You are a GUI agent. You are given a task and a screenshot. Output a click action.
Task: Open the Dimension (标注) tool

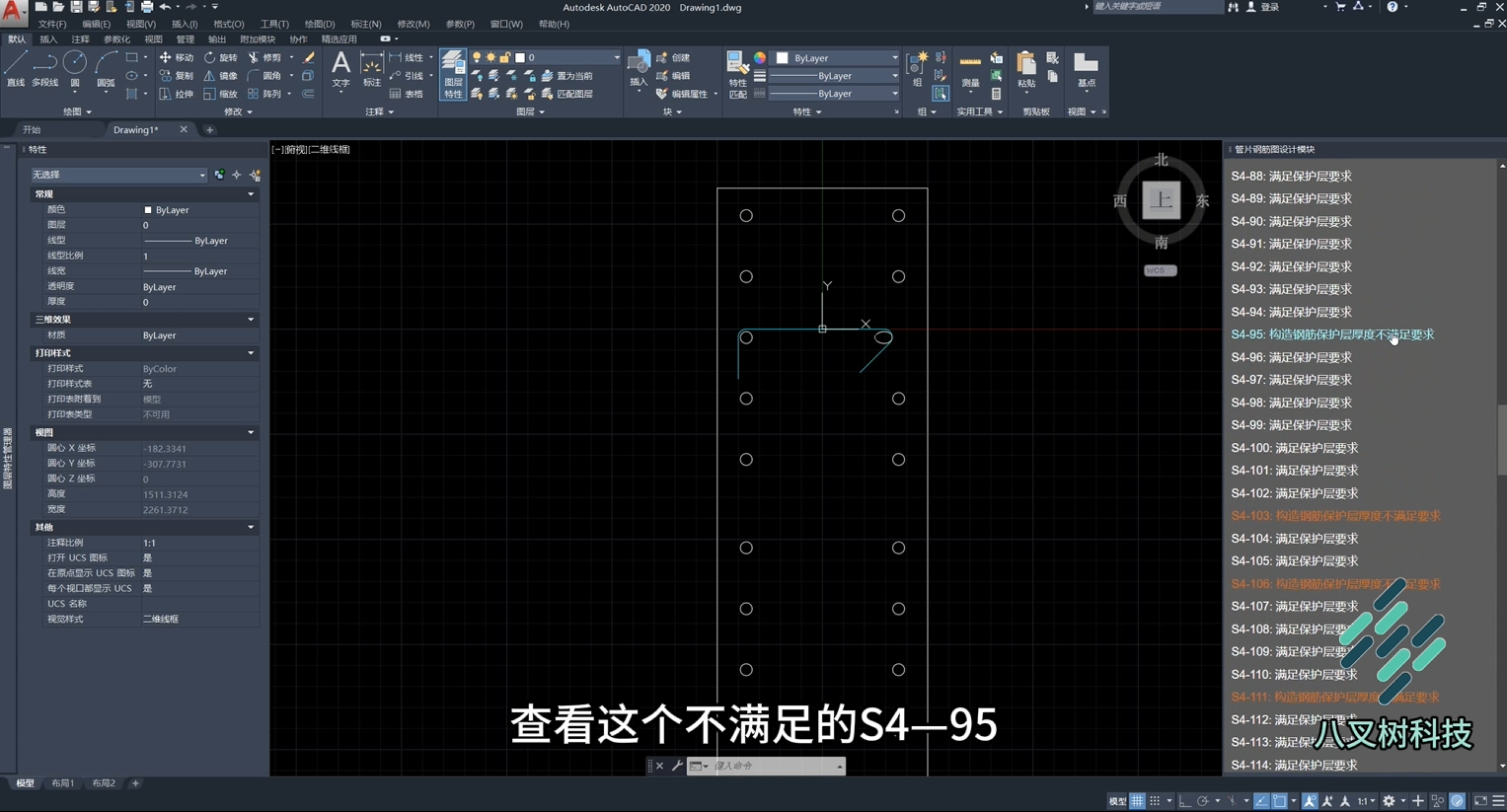372,69
